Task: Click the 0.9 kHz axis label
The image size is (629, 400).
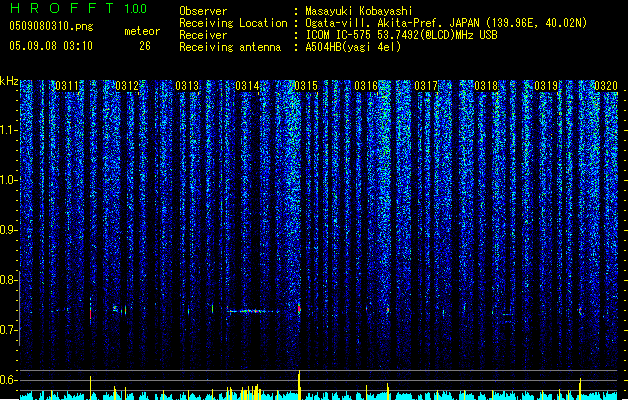Action: (8, 230)
